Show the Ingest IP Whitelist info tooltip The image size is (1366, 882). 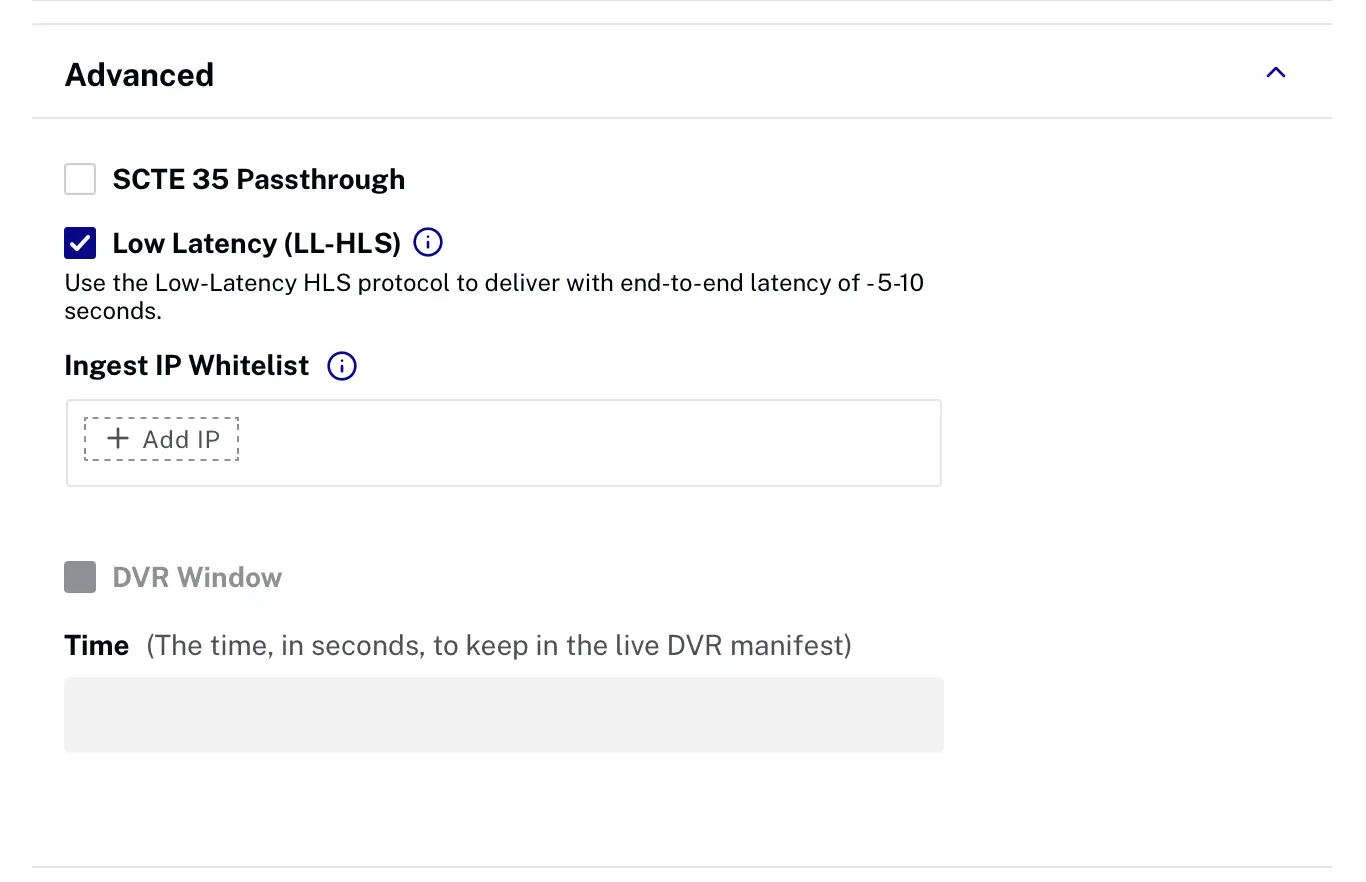pos(342,366)
